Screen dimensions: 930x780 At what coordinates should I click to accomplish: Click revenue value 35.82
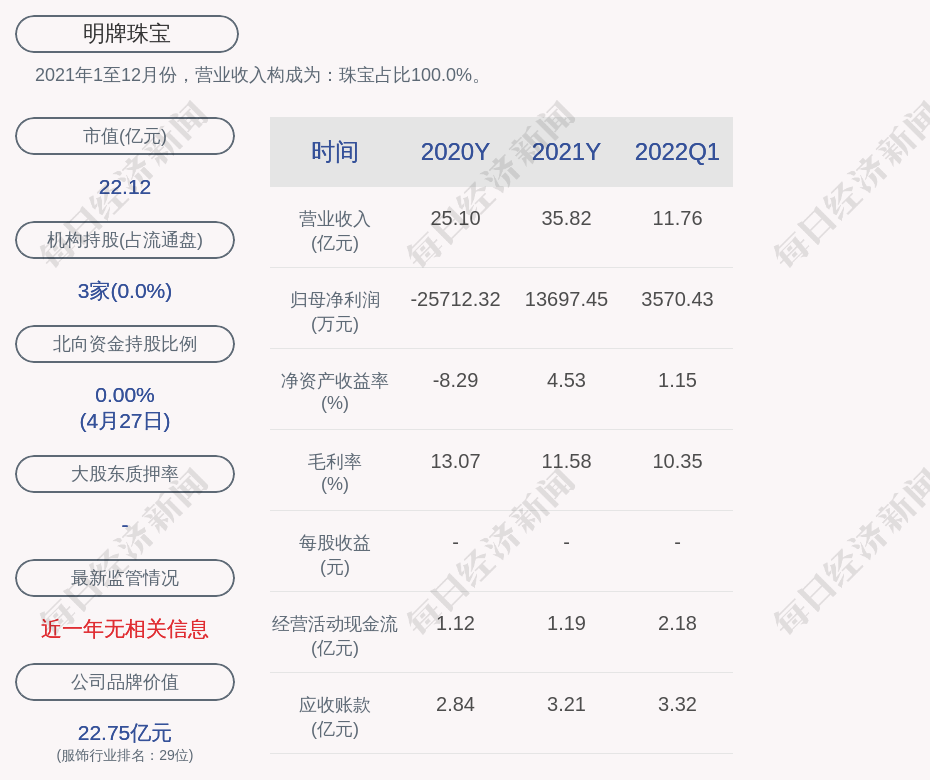tap(566, 218)
